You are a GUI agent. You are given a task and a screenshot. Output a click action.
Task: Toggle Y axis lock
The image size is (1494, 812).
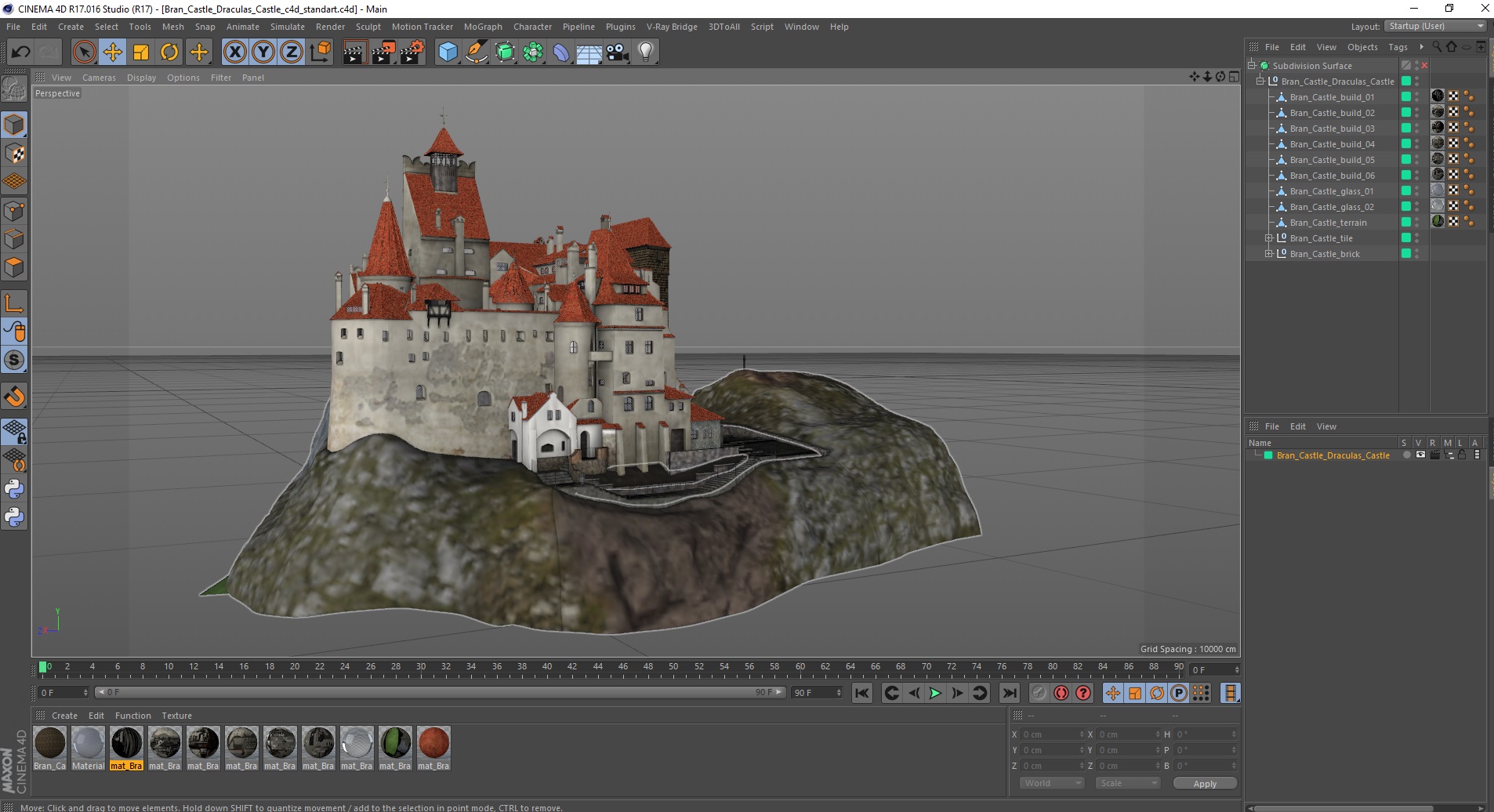click(263, 53)
